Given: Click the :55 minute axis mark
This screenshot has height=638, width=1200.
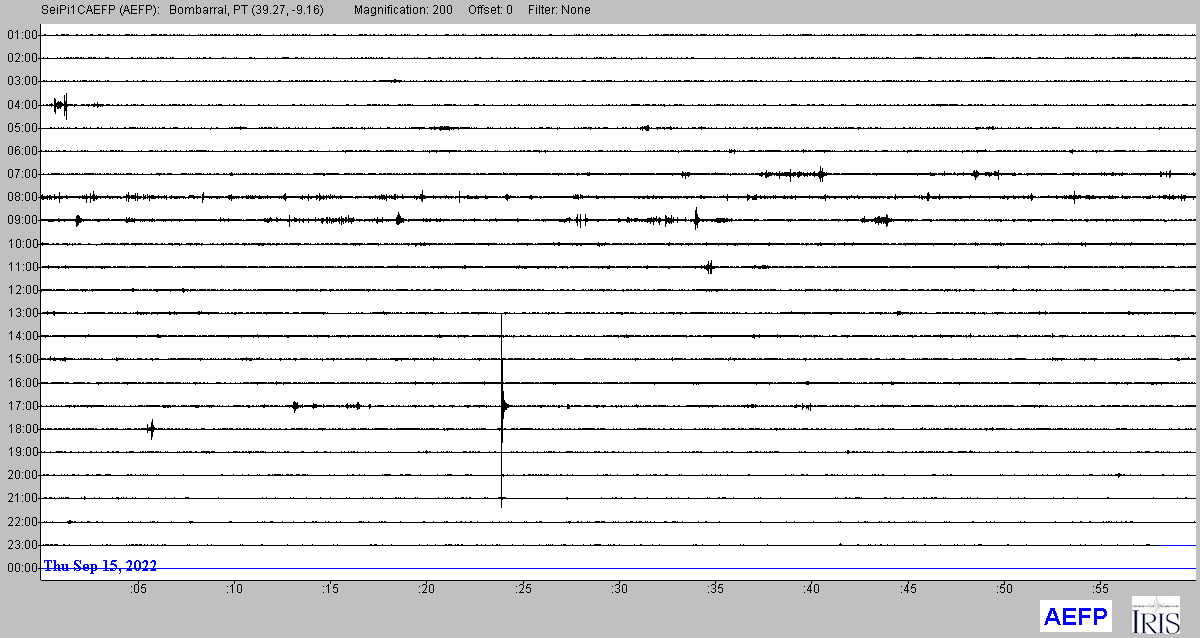Looking at the screenshot, I should pos(1099,589).
